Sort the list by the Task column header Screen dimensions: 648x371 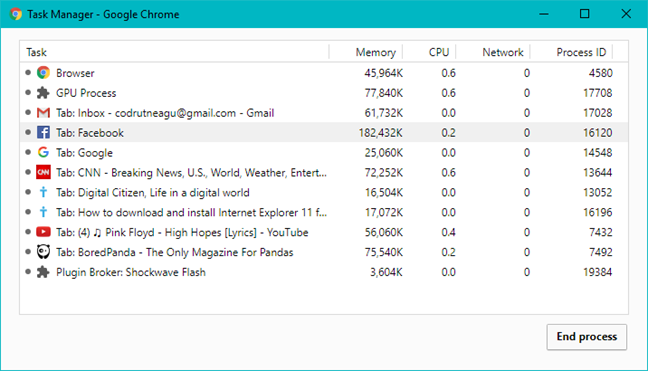174,52
